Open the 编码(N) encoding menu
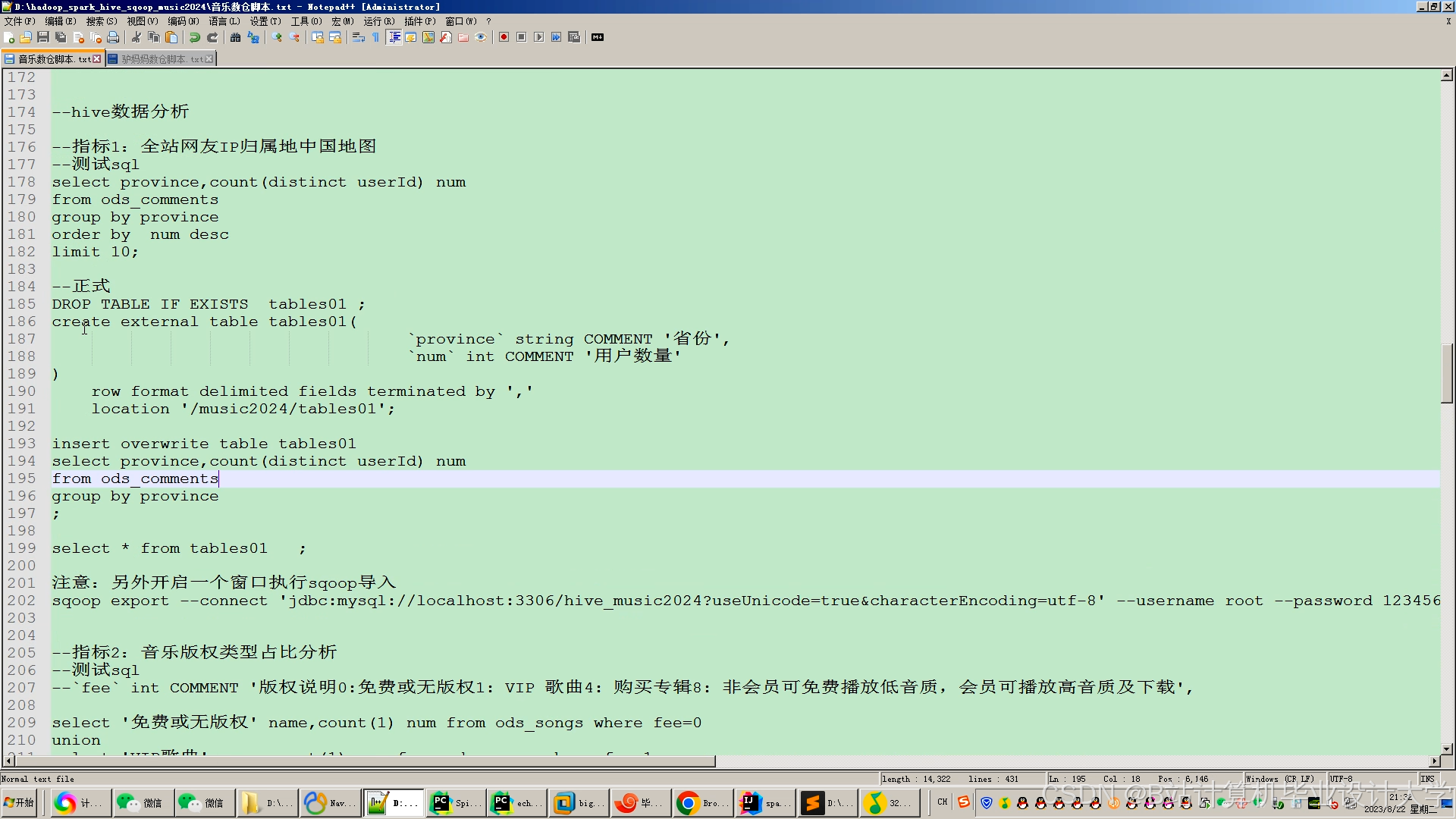Screen dimensions: 1456x819 tap(183, 21)
